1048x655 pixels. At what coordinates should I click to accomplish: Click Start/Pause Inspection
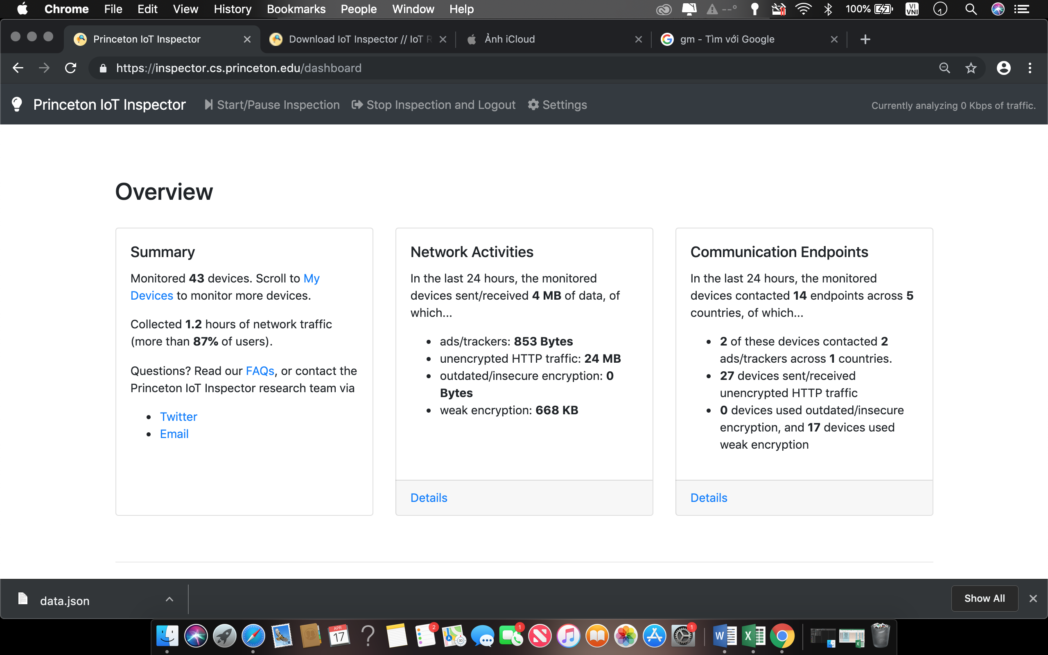tap(272, 105)
